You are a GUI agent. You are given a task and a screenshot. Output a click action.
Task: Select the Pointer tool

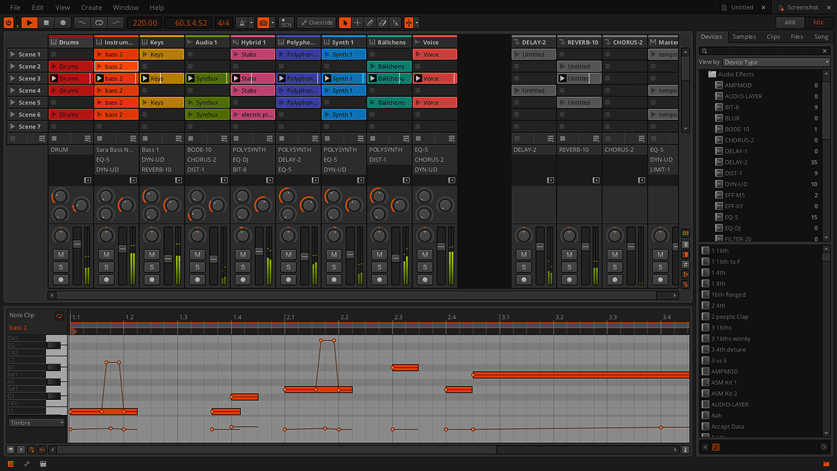tap(345, 22)
